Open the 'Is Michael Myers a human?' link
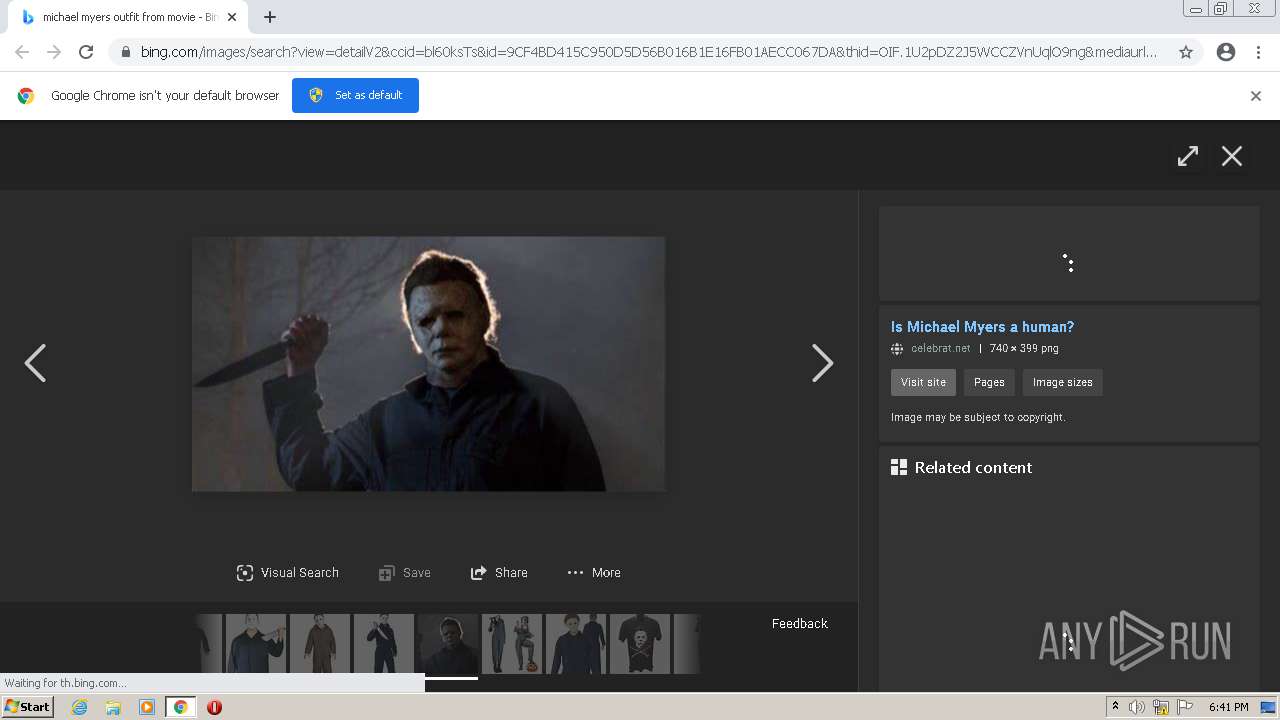1280x720 pixels. (x=982, y=327)
